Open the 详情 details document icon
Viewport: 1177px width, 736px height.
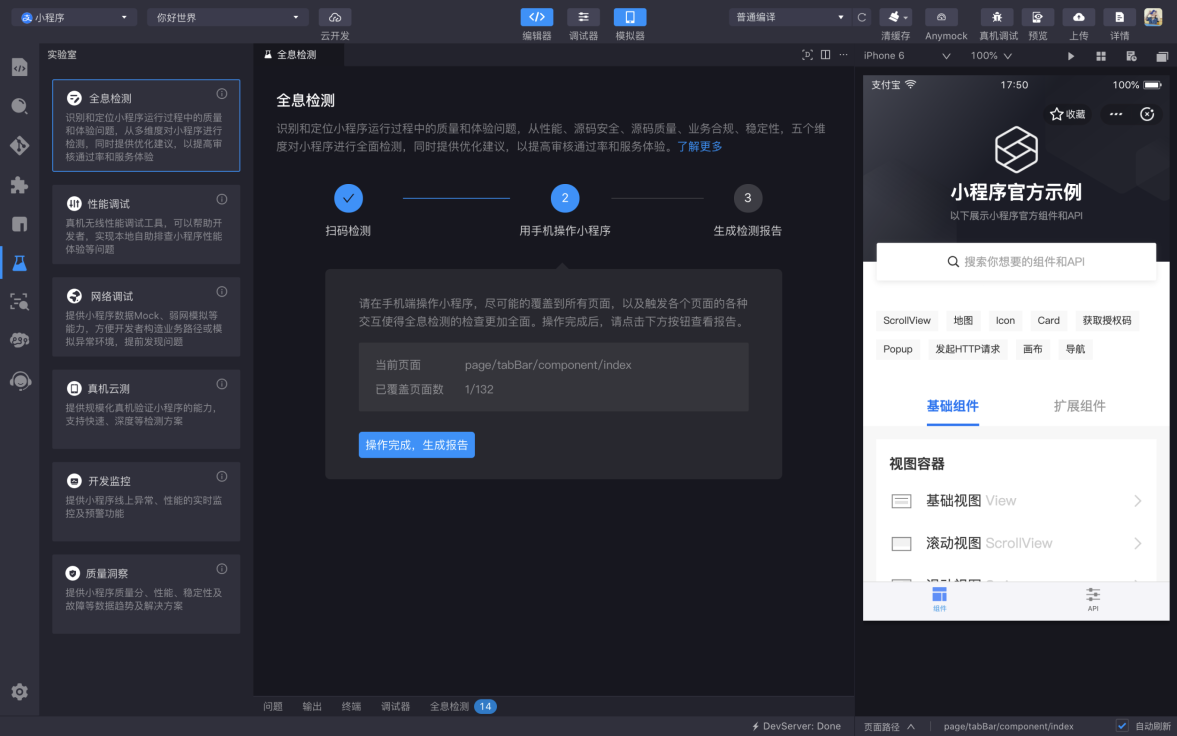1119,17
